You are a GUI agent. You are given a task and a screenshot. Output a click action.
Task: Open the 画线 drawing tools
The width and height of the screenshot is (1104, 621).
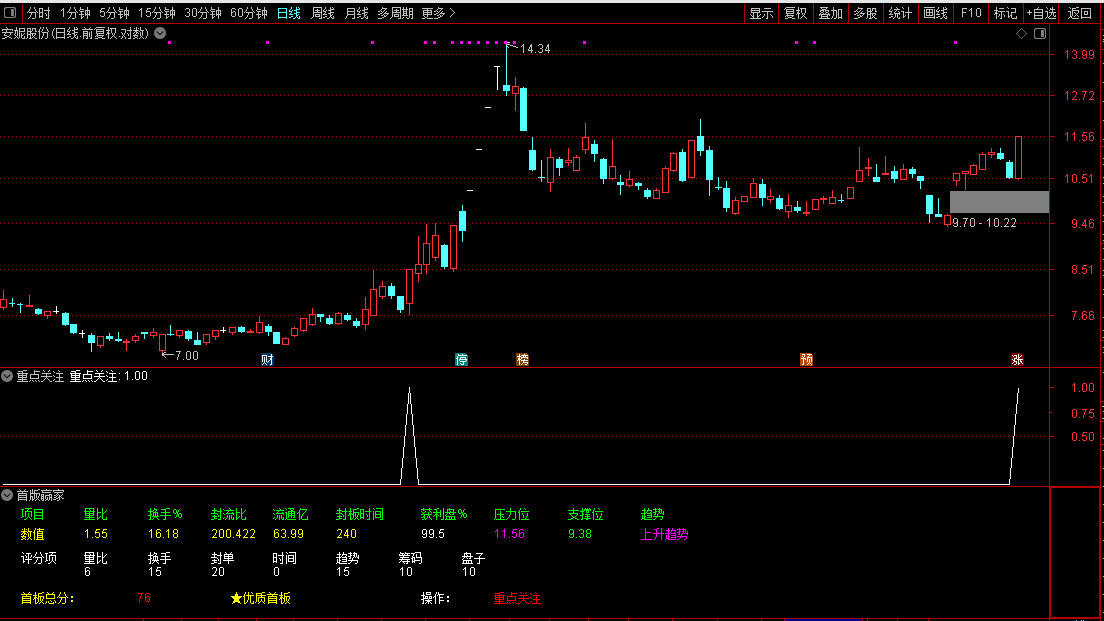point(935,13)
